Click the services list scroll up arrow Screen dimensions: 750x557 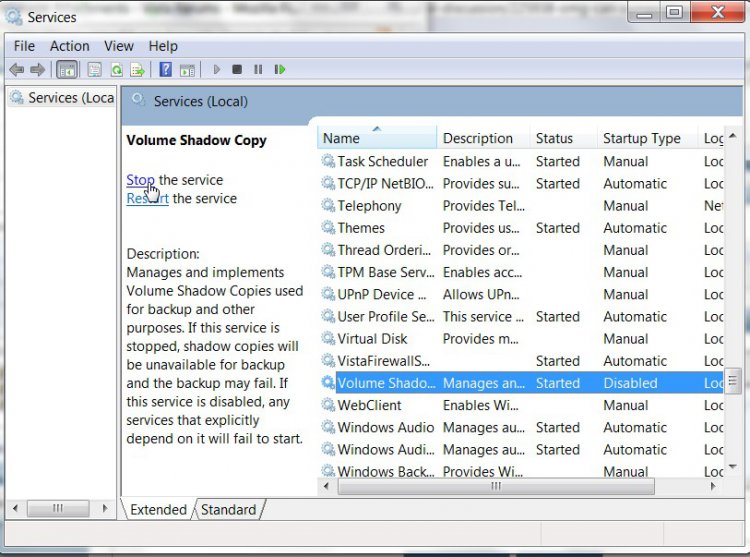pos(732,136)
